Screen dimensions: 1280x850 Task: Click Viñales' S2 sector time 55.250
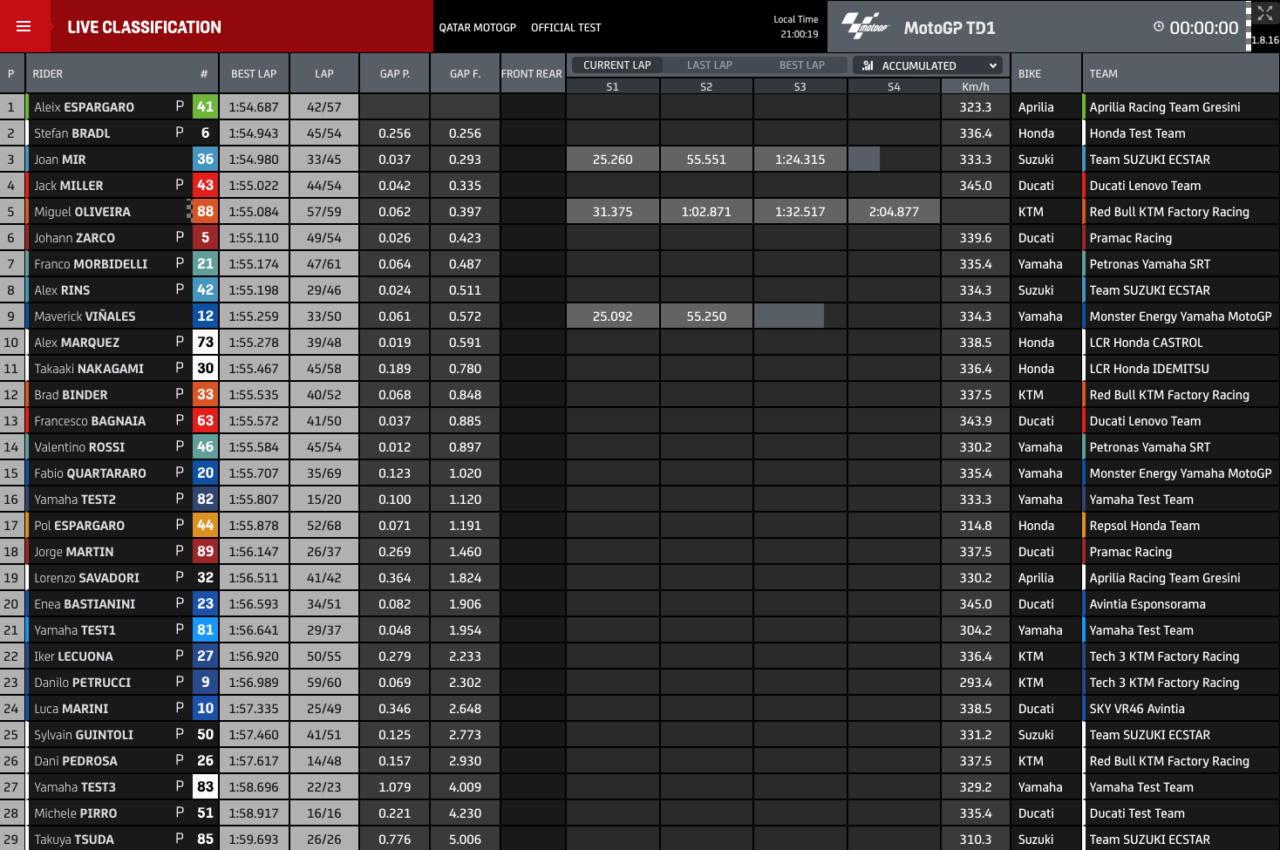[x=706, y=316]
